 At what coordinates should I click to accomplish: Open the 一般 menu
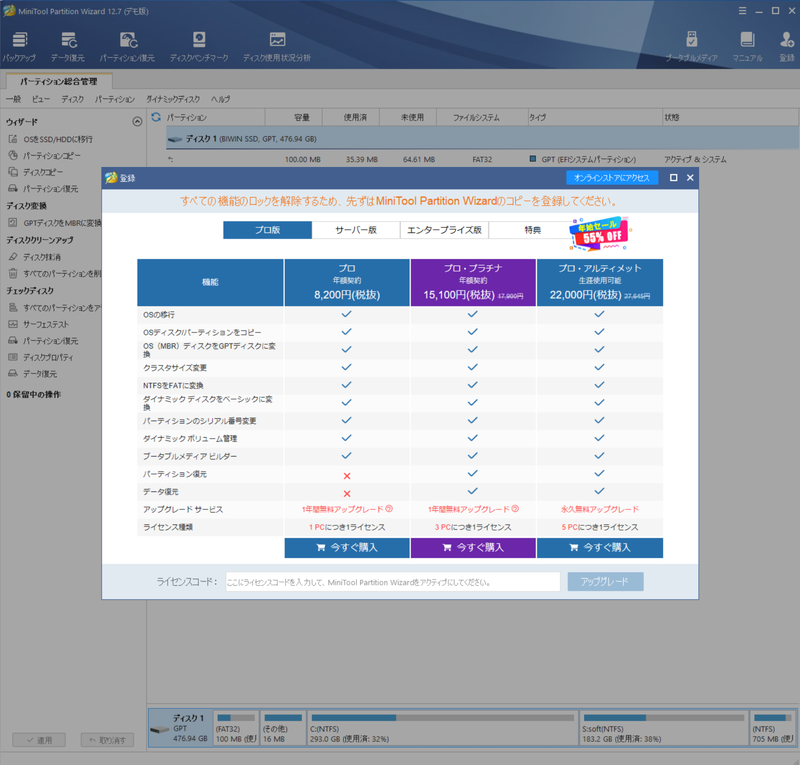[x=13, y=99]
